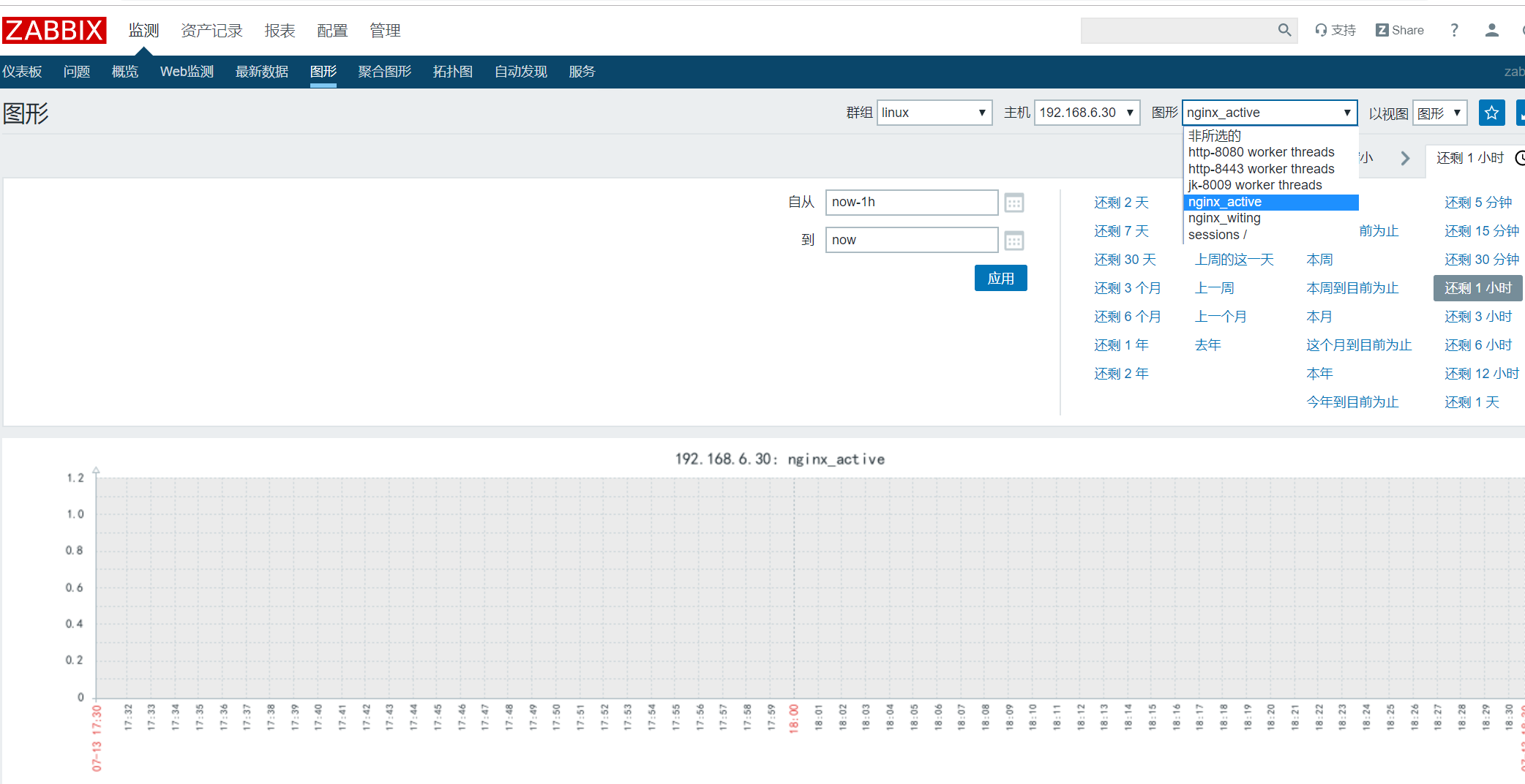
Task: Open calendar picker for 到 field
Action: 1014,241
